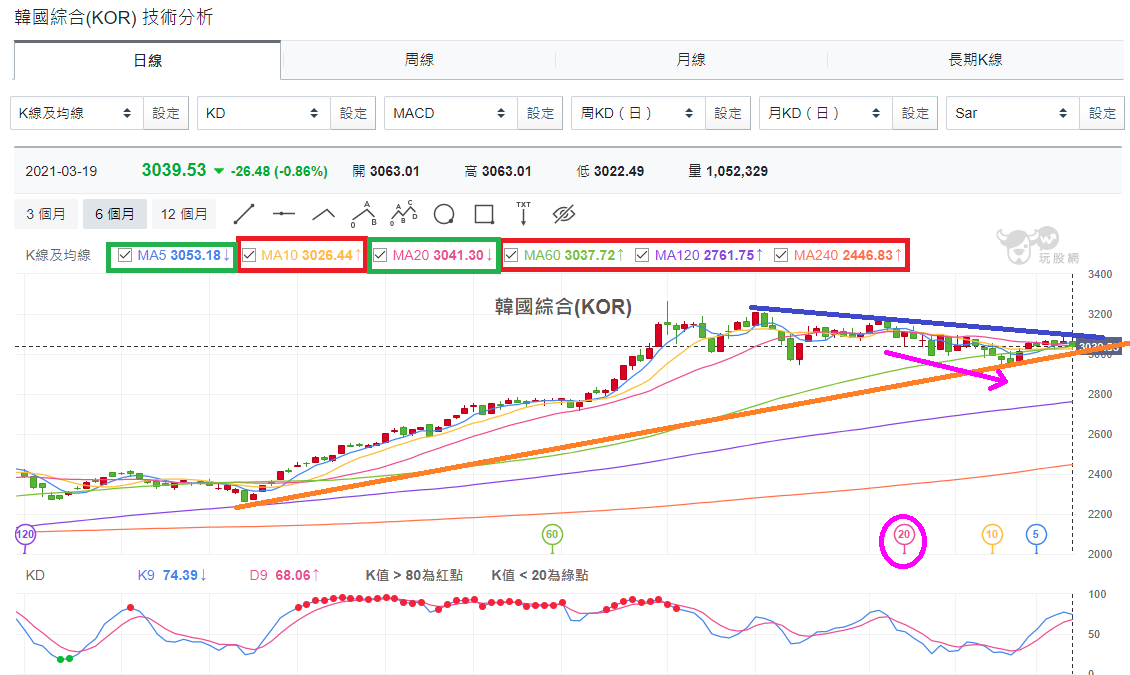Open the KD indicator dropdown
This screenshot has height=675, width=1130.
[264, 113]
